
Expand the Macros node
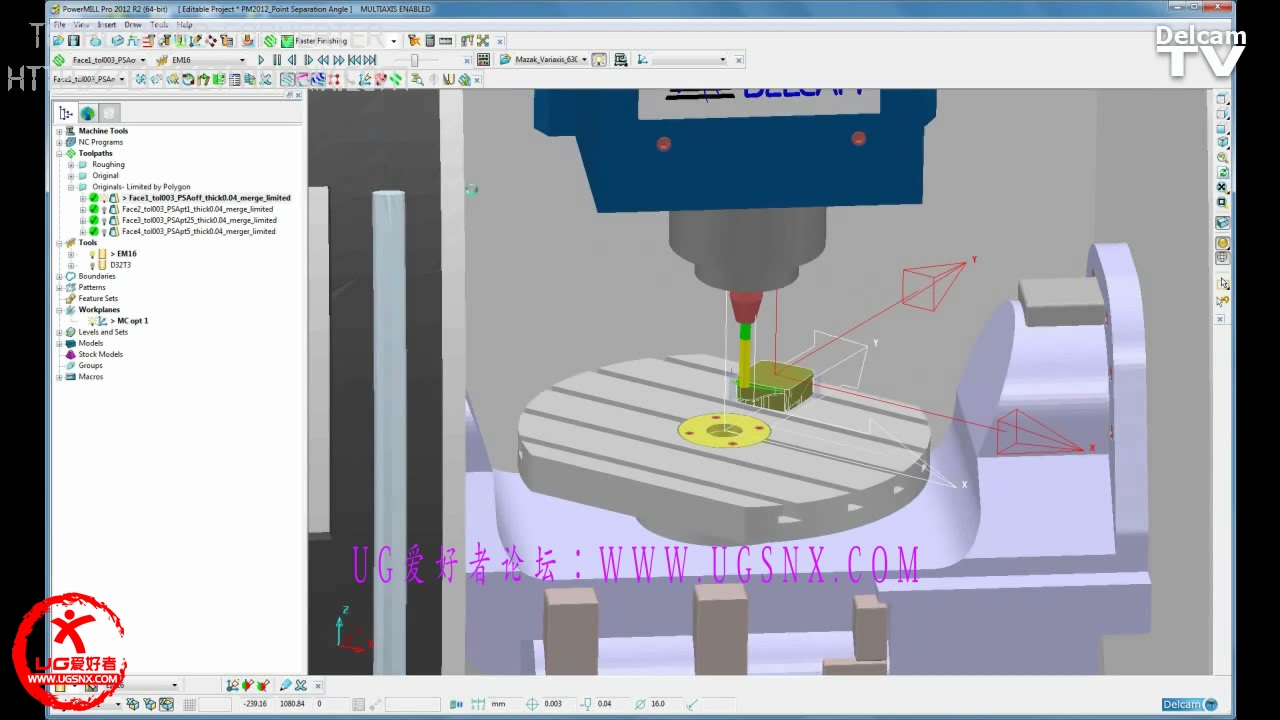click(x=59, y=377)
